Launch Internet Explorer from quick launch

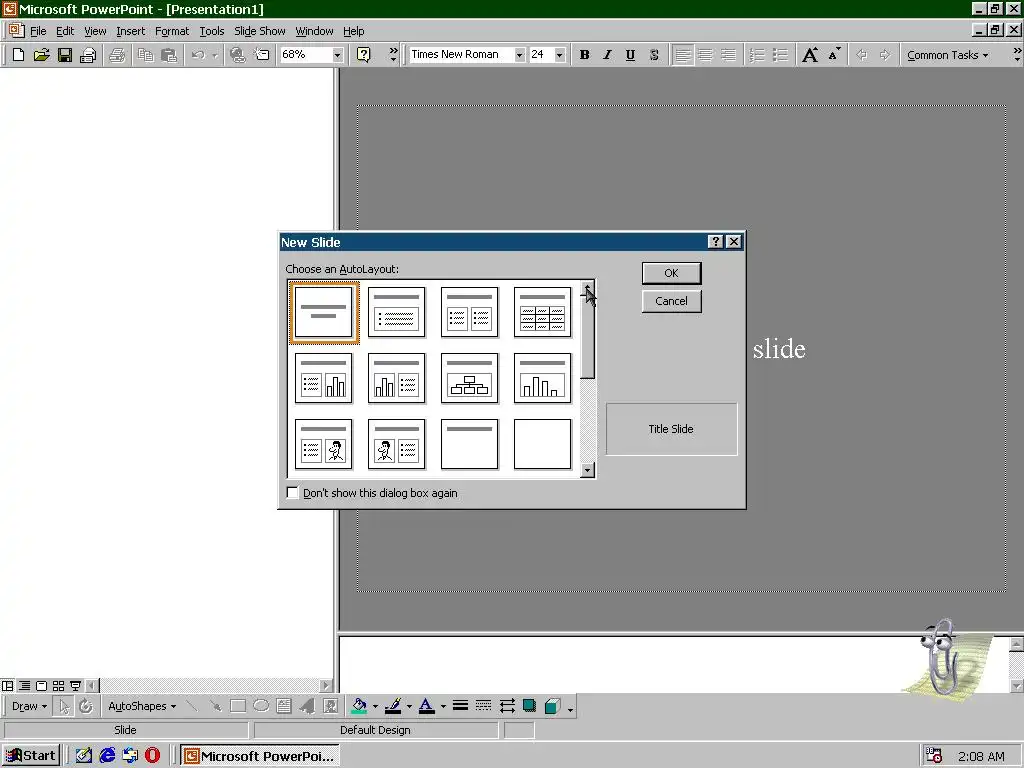click(x=107, y=756)
